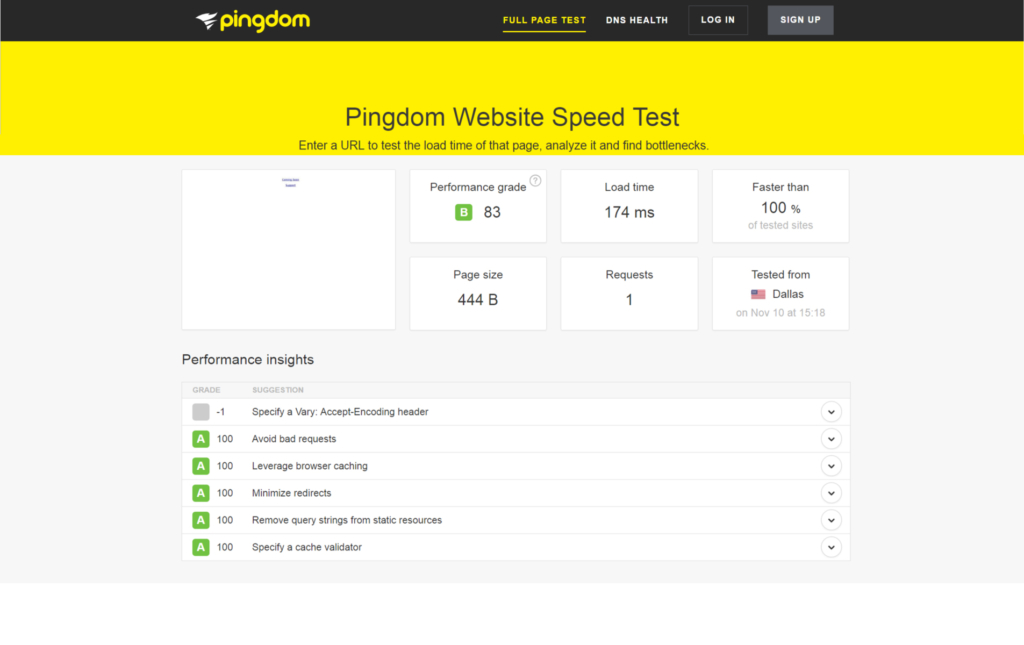Viewport: 1024px width, 645px height.
Task: Click the Log In button
Action: 718,20
